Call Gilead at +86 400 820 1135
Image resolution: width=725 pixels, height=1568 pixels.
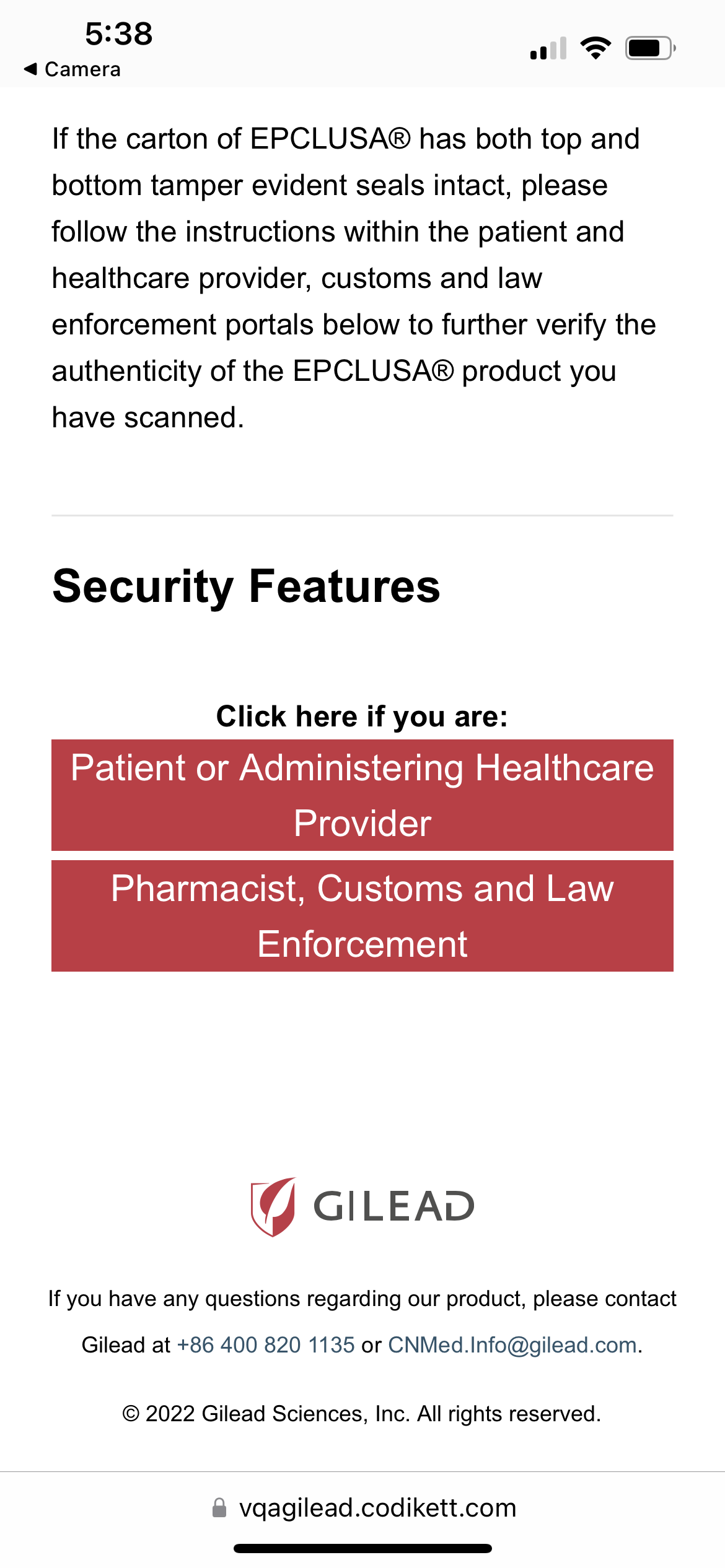(266, 1345)
